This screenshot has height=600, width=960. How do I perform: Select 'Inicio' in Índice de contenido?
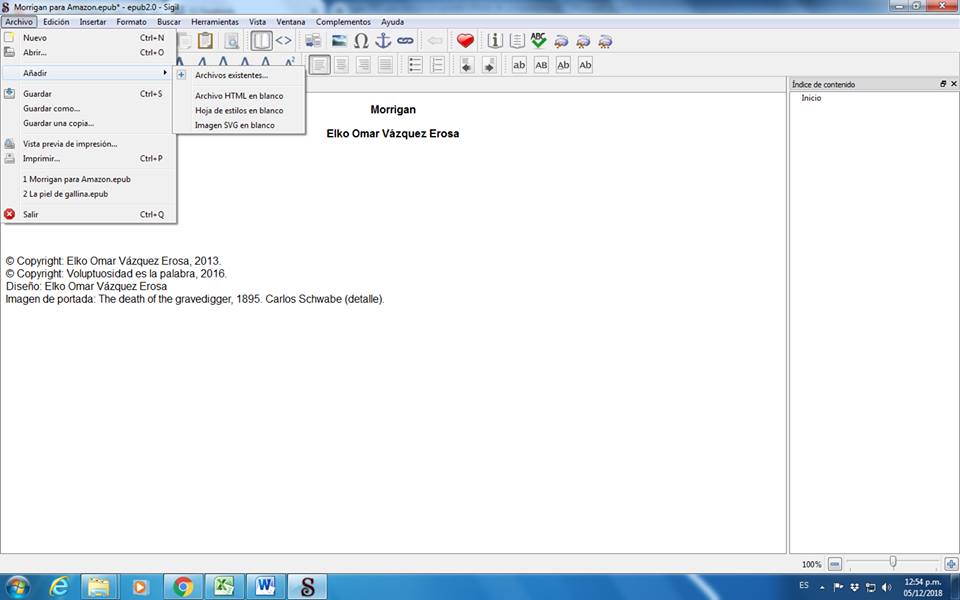[x=811, y=98]
